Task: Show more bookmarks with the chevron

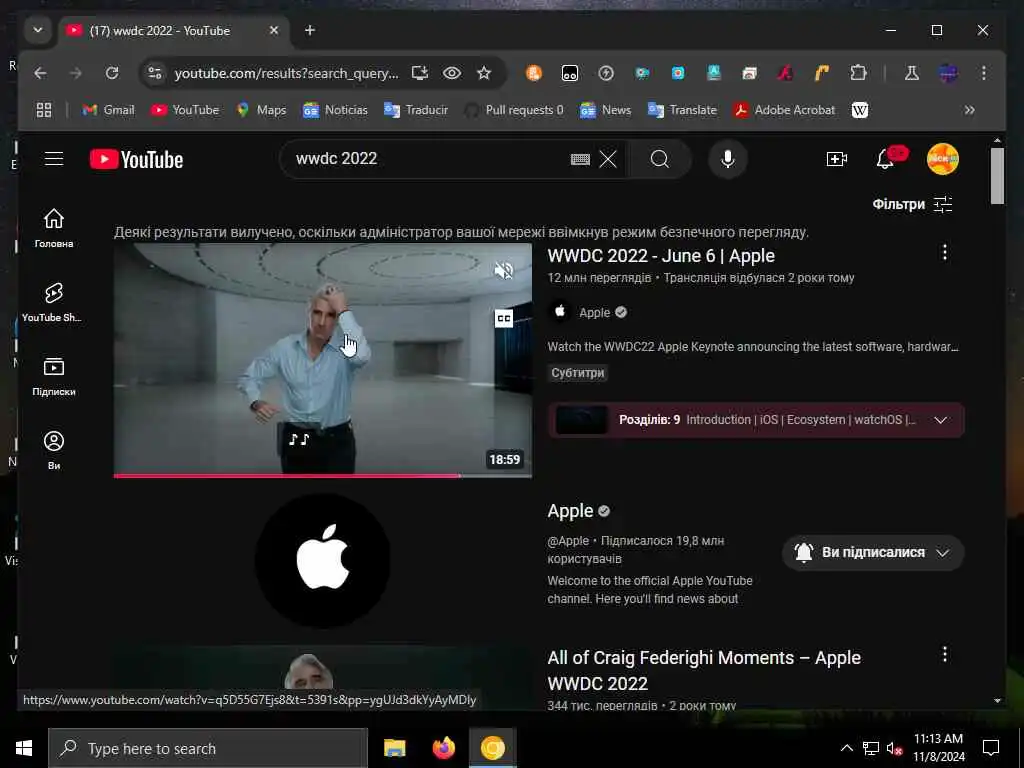Action: pos(970,110)
